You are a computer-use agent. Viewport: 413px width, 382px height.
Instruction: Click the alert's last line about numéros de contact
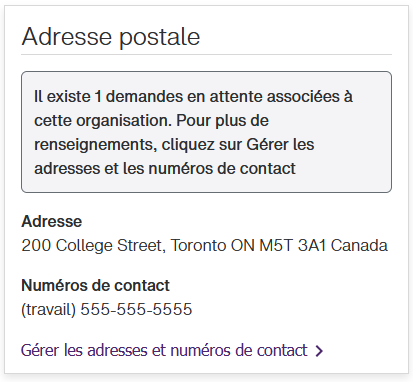click(165, 169)
